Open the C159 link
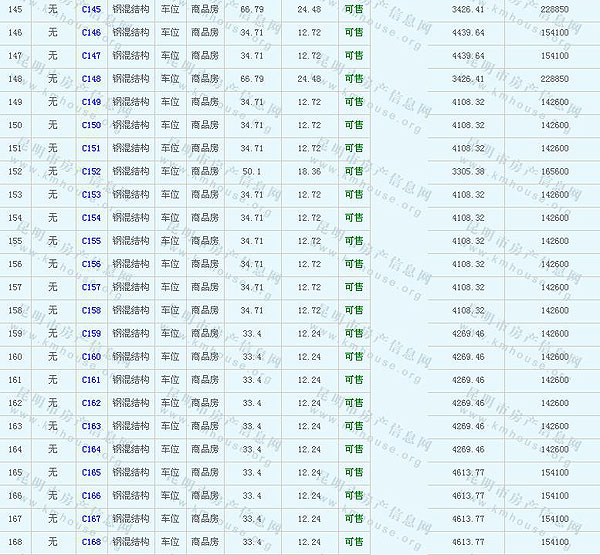The image size is (600, 555). [91, 334]
